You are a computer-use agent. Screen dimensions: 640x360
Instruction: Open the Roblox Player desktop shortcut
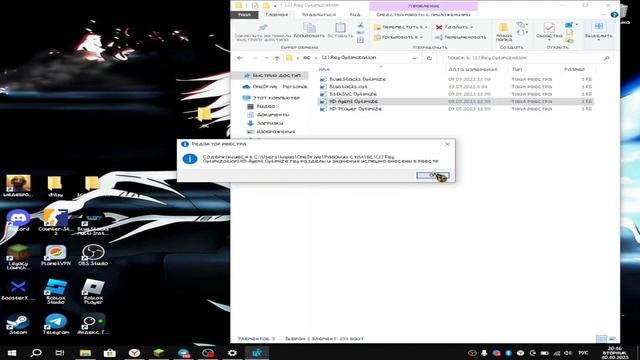[93, 291]
